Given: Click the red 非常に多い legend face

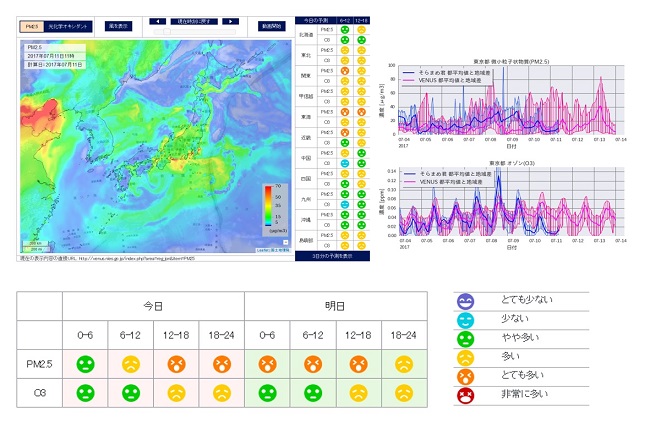Looking at the screenshot, I should 466,396.
